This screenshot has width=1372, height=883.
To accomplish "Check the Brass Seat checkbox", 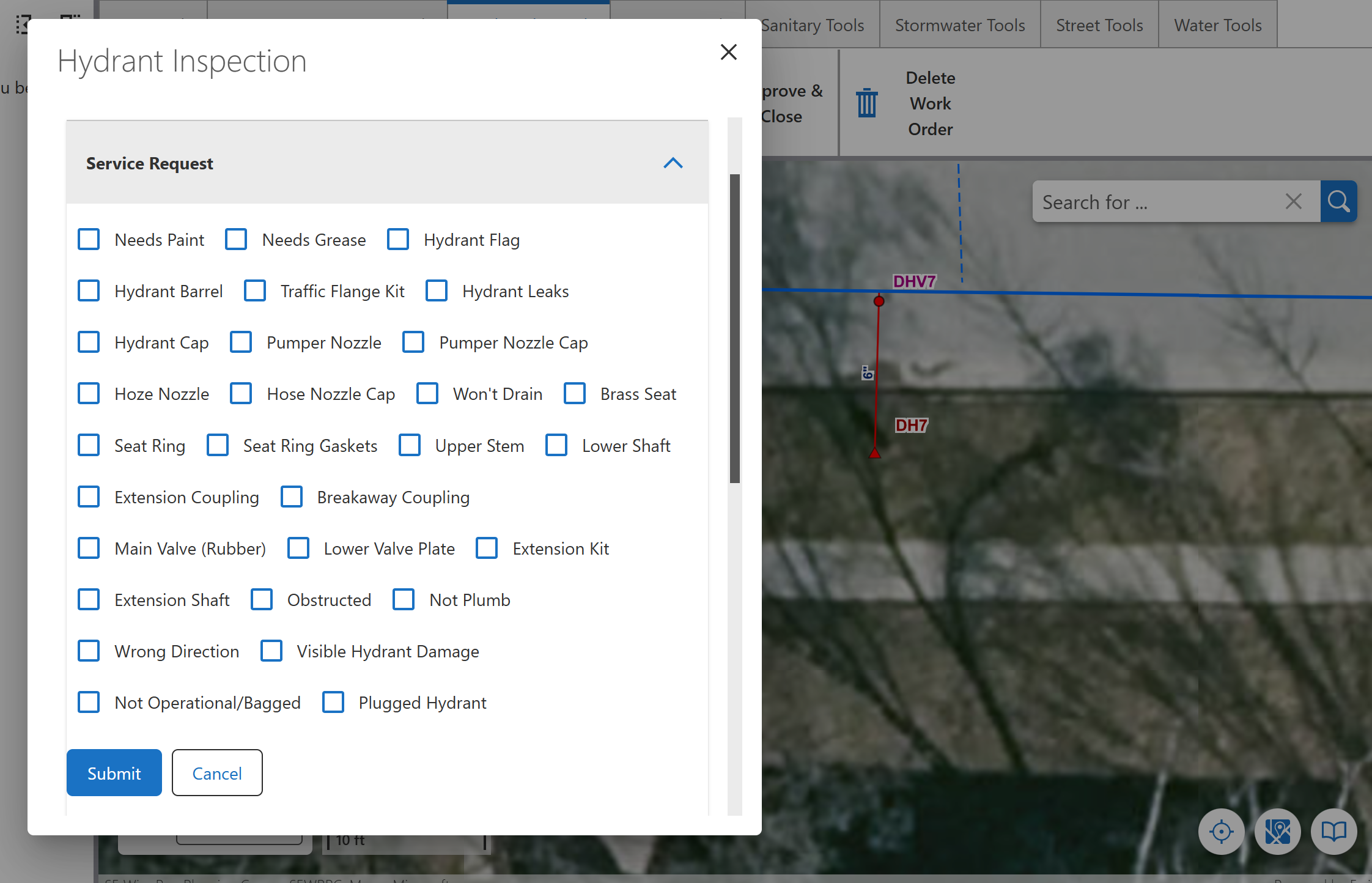I will (575, 393).
